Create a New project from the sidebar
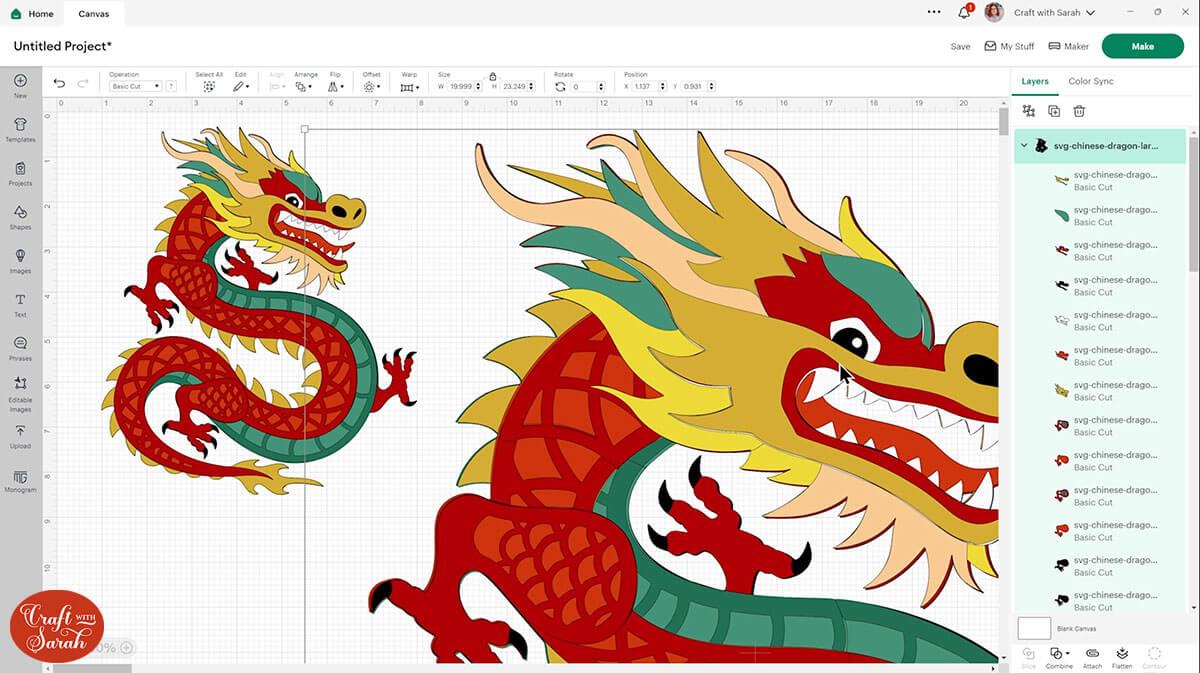The width and height of the screenshot is (1200, 673). point(20,86)
